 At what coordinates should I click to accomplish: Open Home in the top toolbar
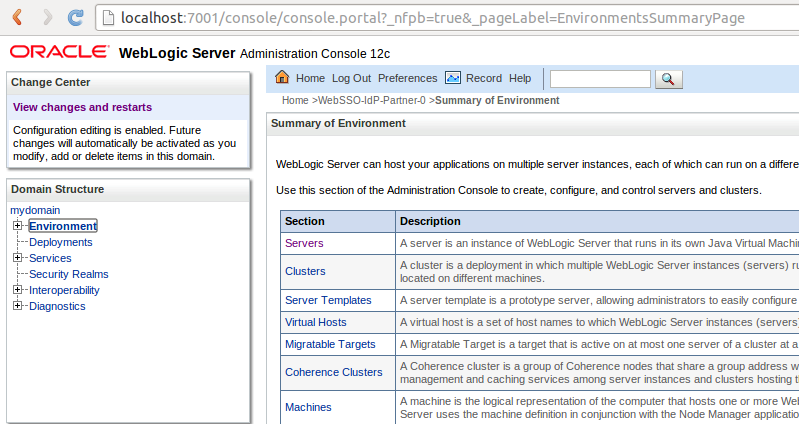[310, 78]
